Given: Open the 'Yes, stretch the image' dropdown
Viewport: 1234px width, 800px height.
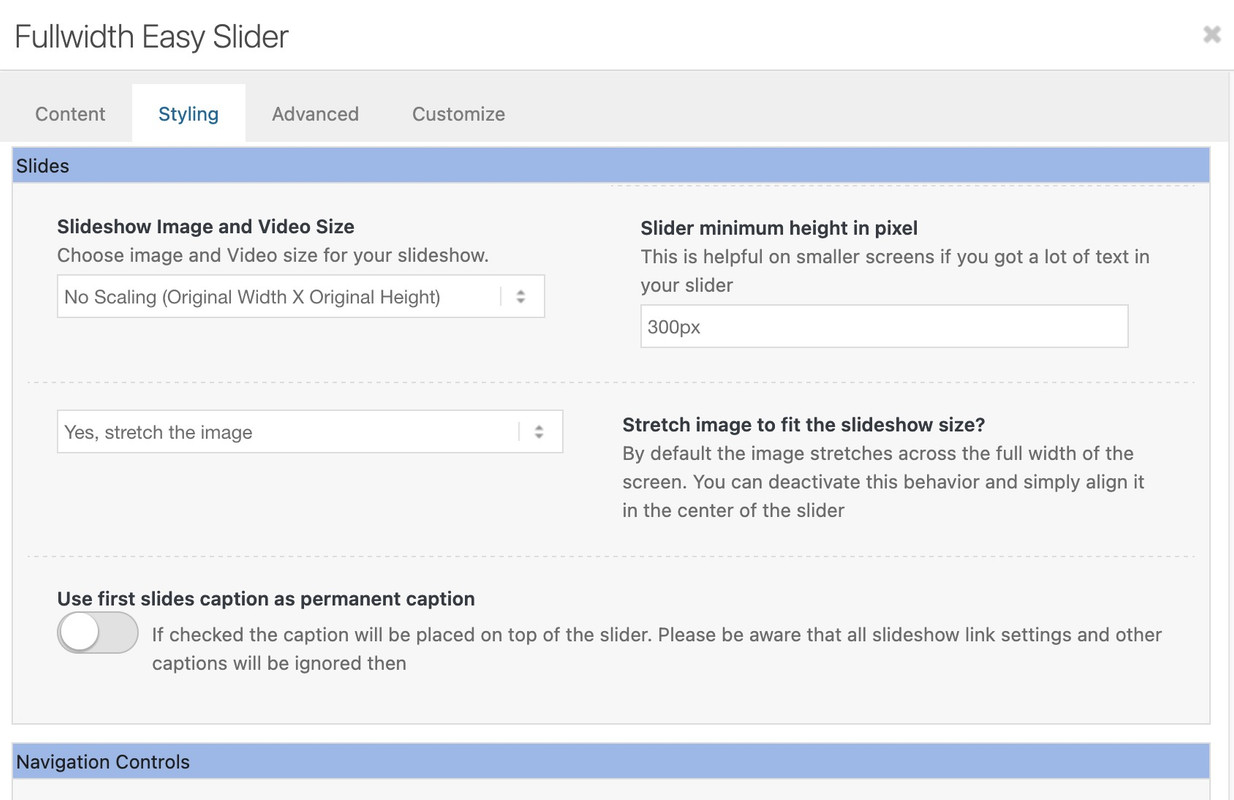Looking at the screenshot, I should click(x=310, y=432).
